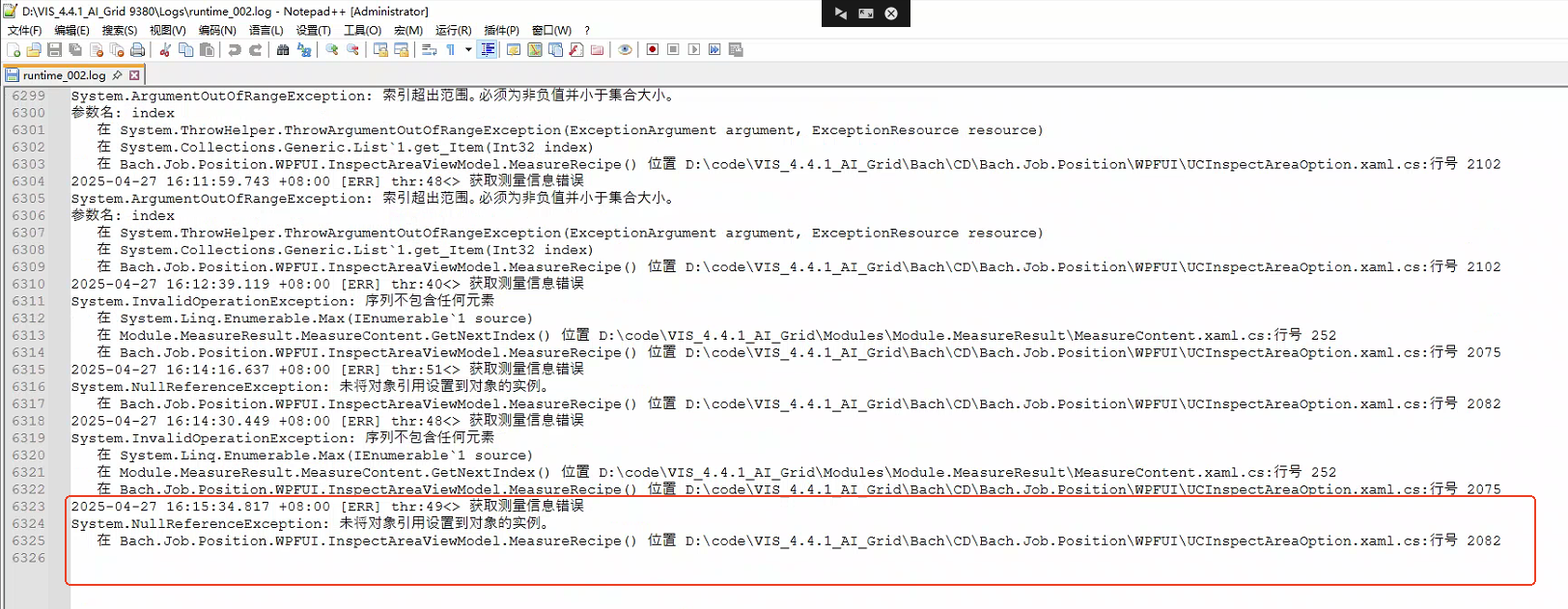The image size is (1568, 609).
Task: Close the current document via the toolbar Close icon
Action: click(x=97, y=49)
